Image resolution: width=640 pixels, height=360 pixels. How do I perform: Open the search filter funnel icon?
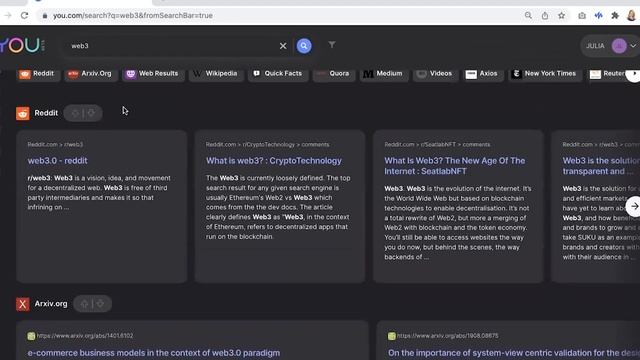pos(332,44)
